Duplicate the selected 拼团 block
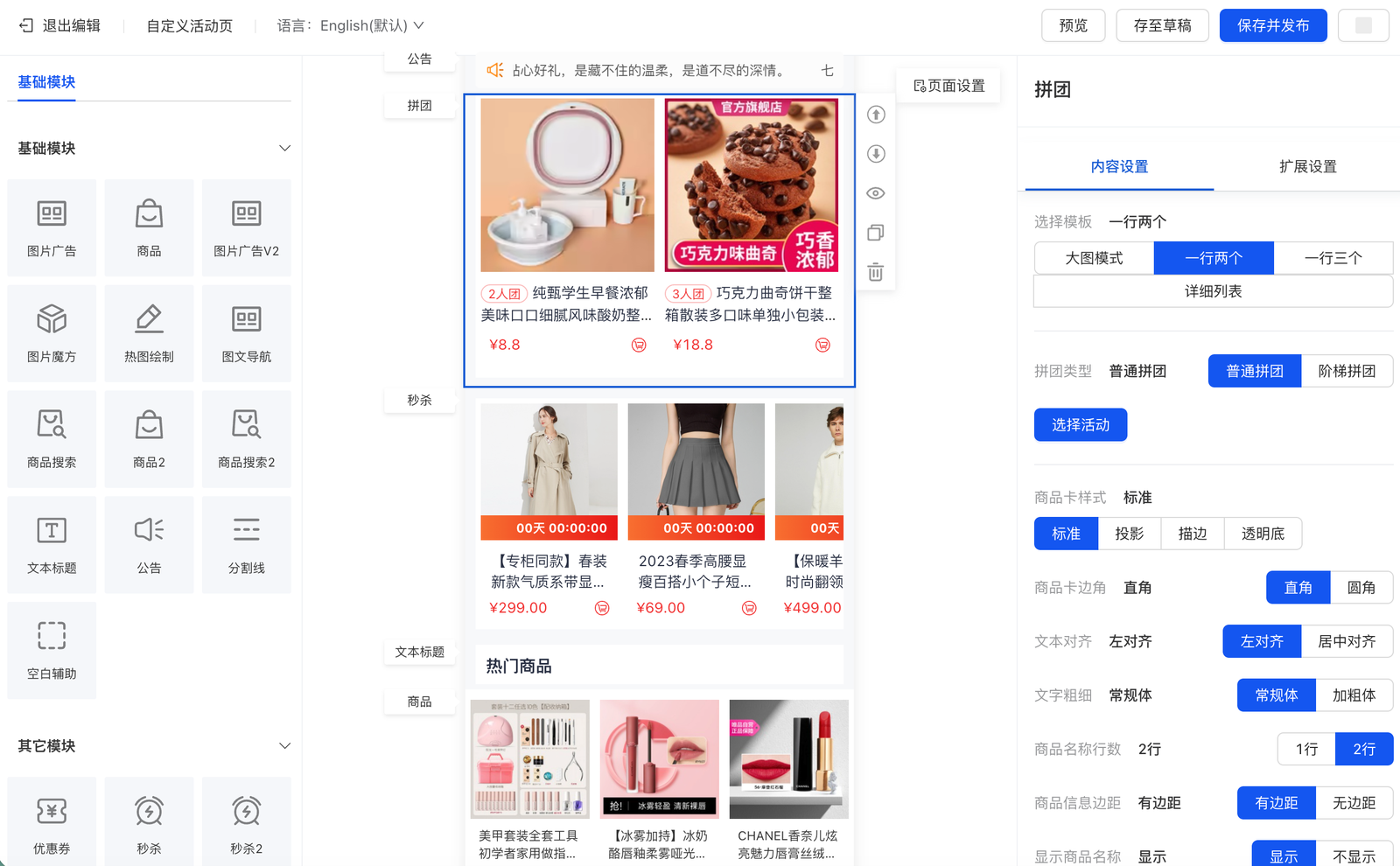 point(876,233)
